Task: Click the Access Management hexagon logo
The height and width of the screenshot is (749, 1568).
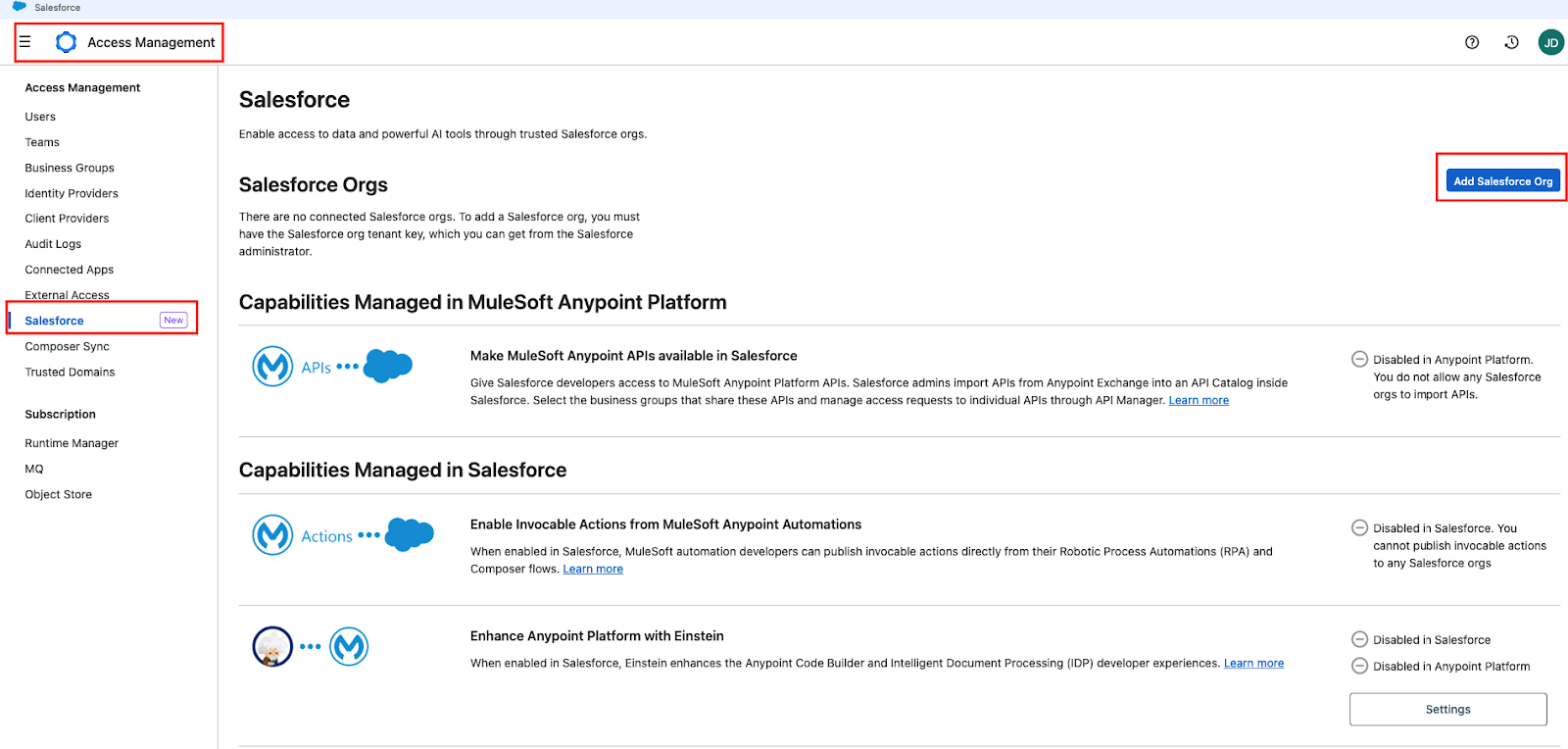Action: (67, 42)
